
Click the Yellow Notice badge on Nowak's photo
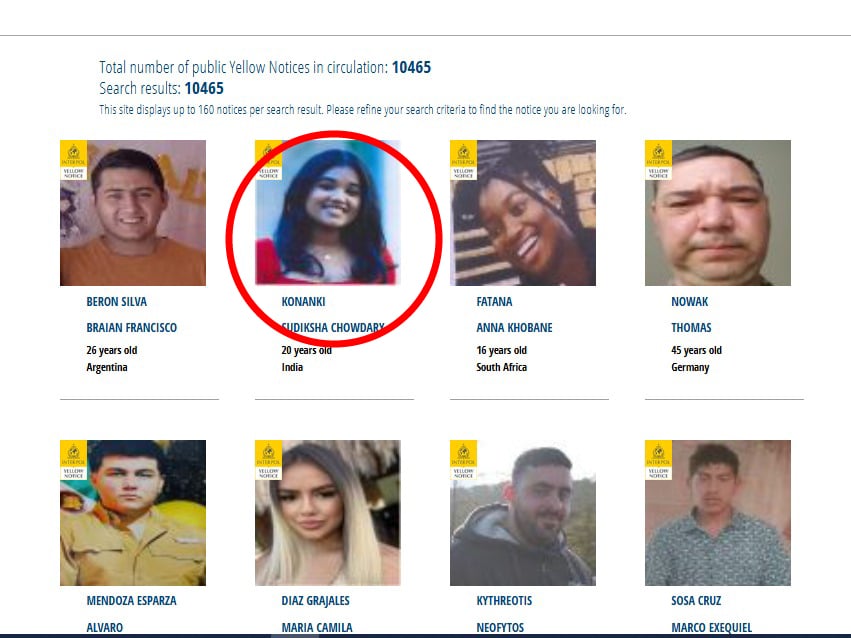click(x=658, y=160)
